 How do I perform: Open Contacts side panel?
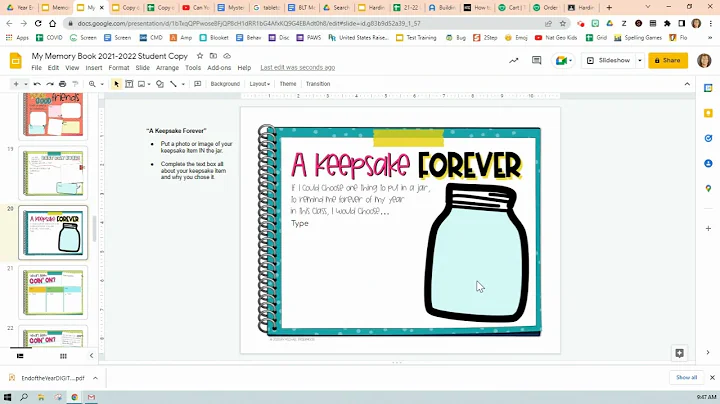pyautogui.click(x=708, y=163)
